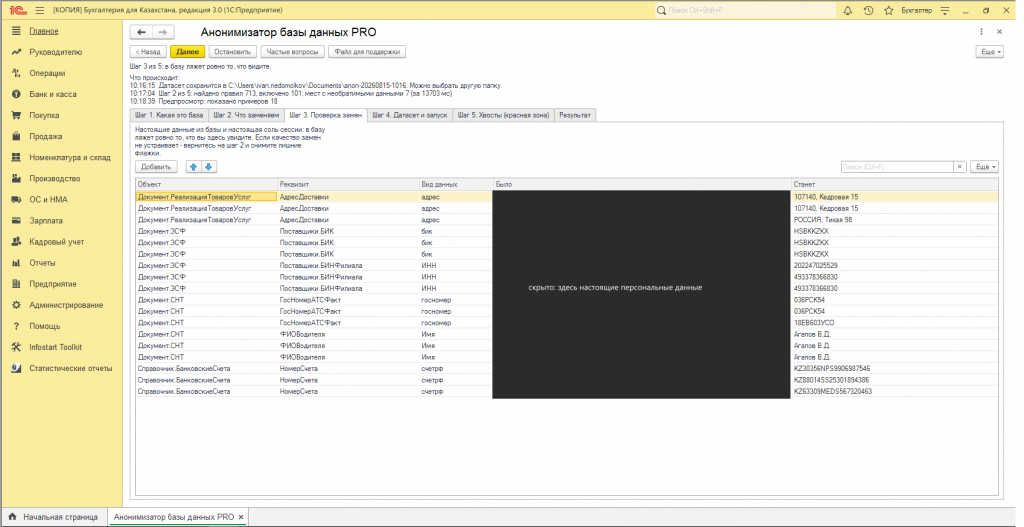This screenshot has width=1024, height=527.
Task: Click the yellow Далее button
Action: [x=187, y=52]
